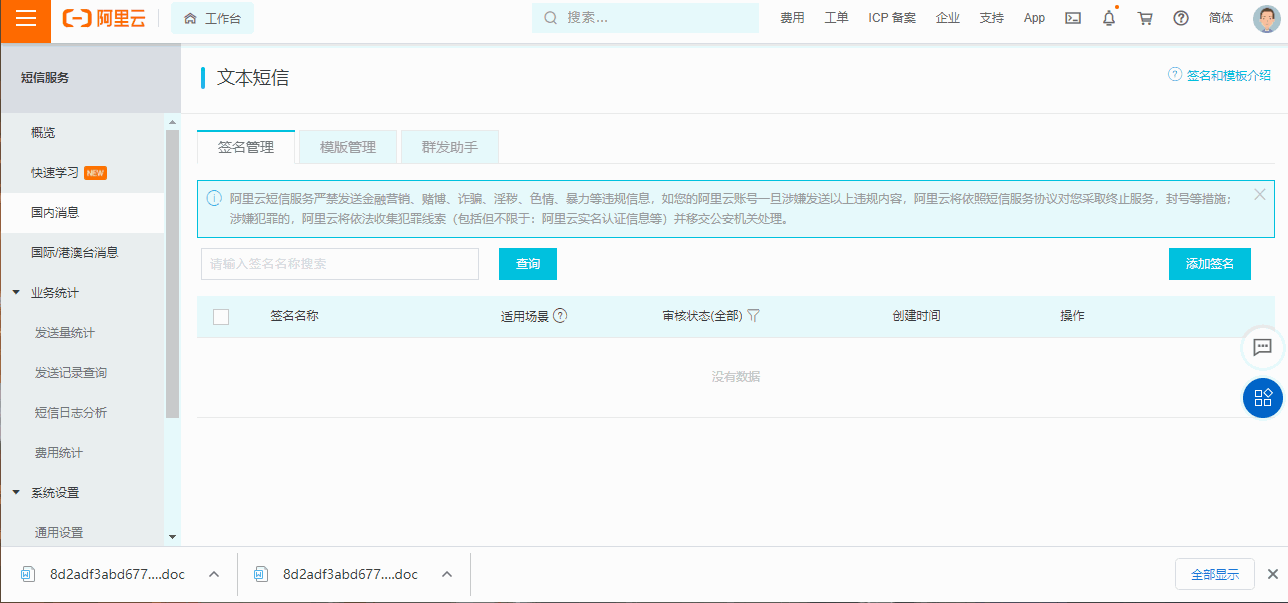Click the 添加签名 button
The height and width of the screenshot is (603, 1288).
pyautogui.click(x=1209, y=263)
